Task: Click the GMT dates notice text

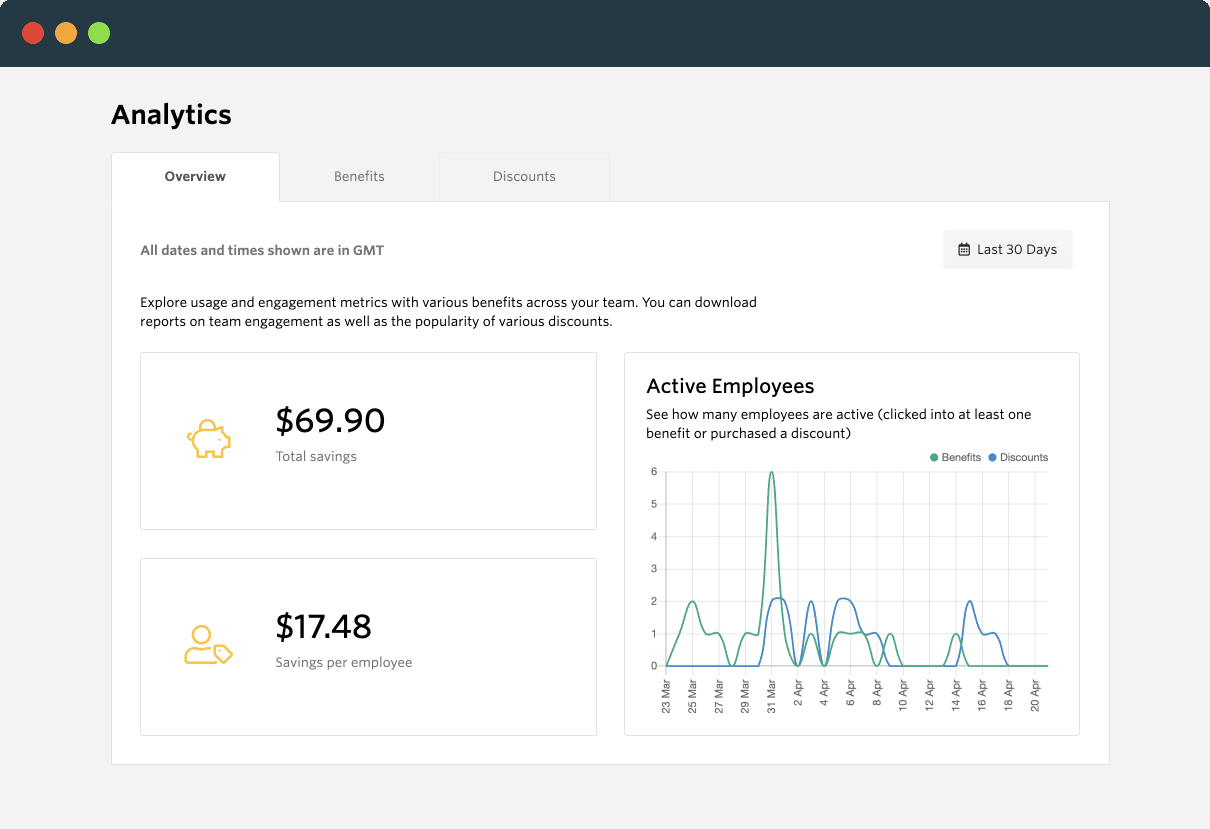Action: click(x=262, y=250)
